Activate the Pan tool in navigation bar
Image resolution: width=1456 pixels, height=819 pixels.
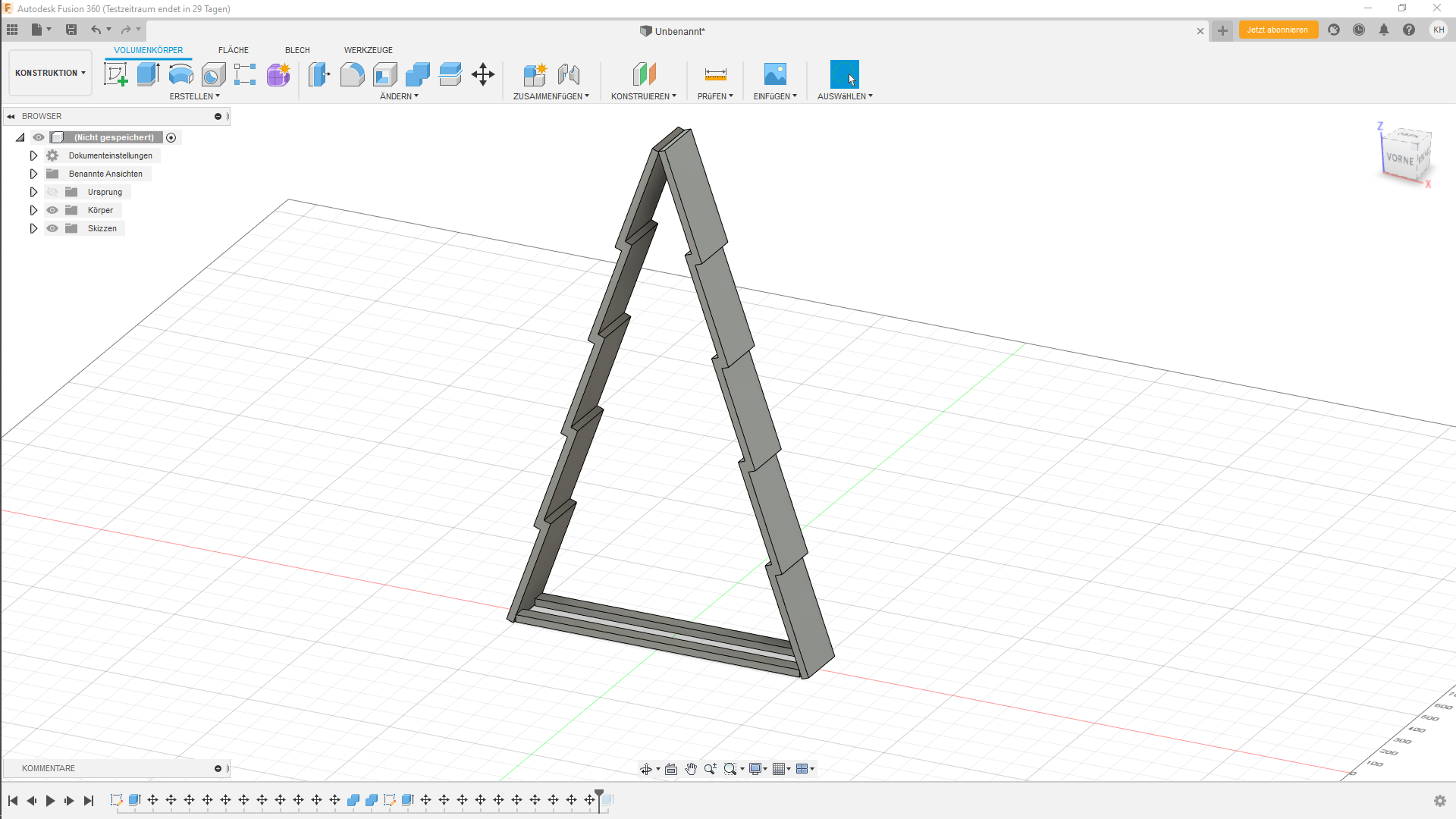691,768
